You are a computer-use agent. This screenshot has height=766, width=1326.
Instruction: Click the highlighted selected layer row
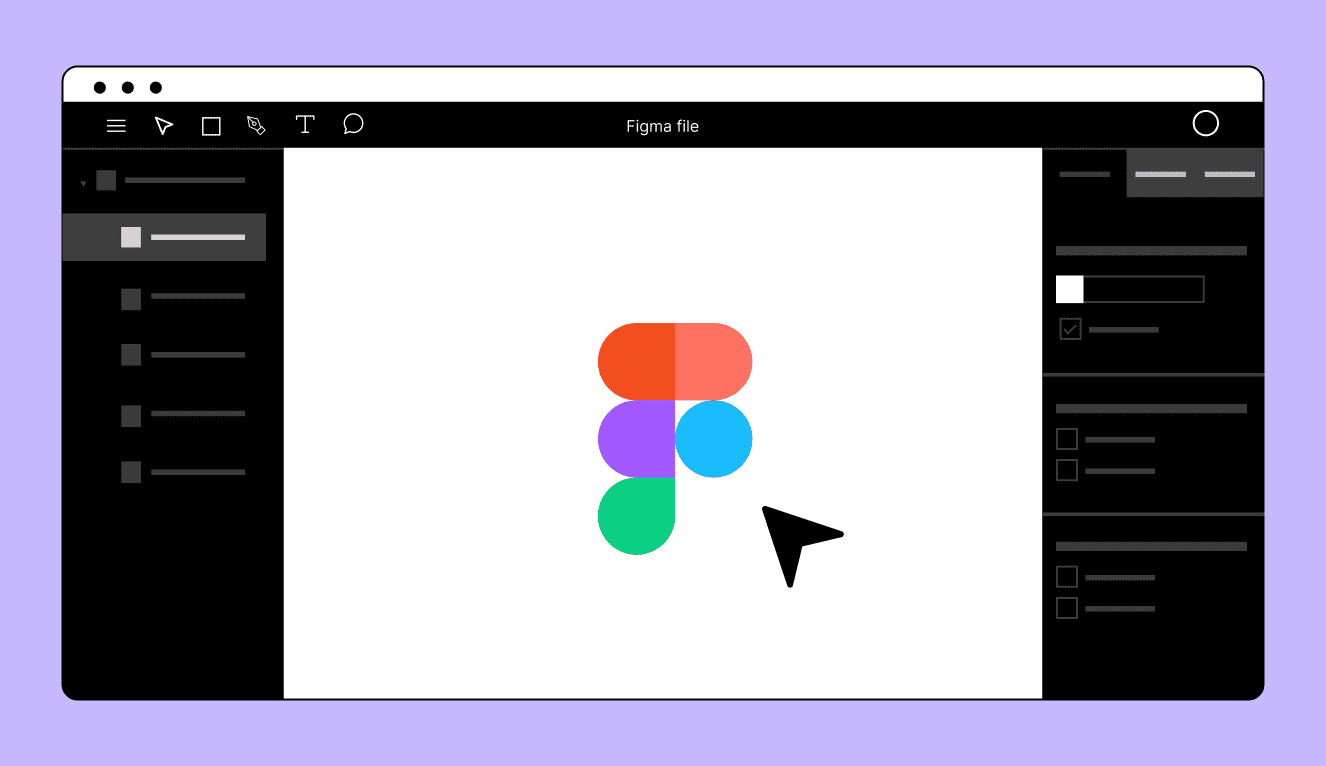click(x=164, y=237)
